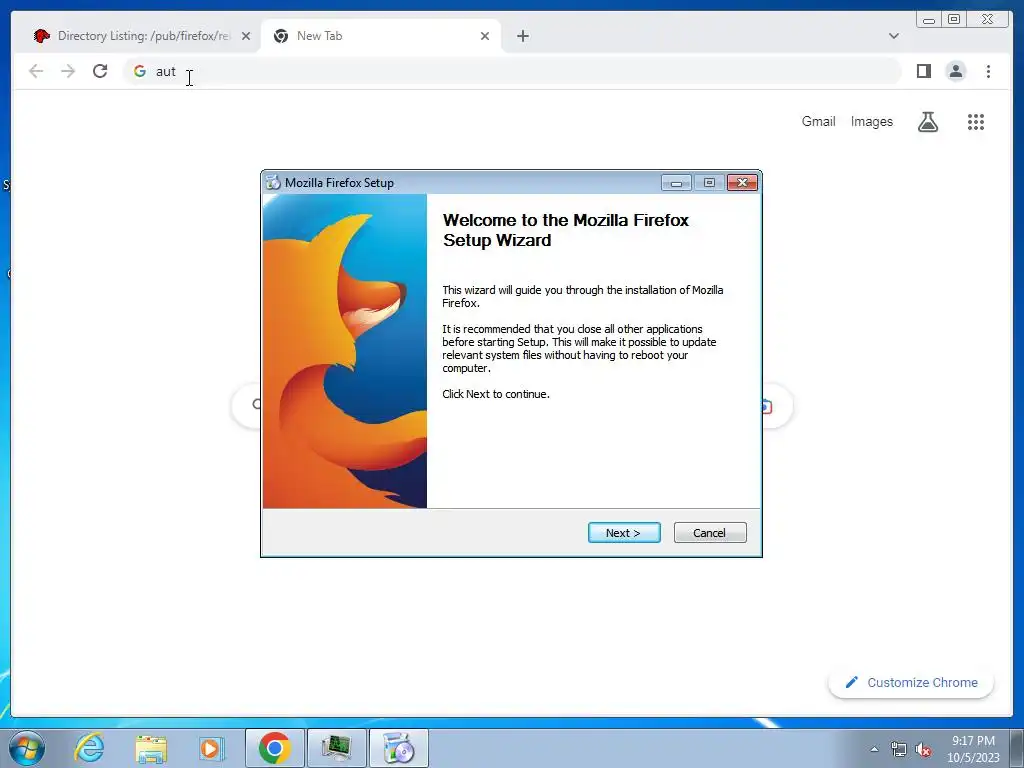1024x768 pixels.
Task: Click the 'Click Next to continue.' text
Action: point(496,394)
